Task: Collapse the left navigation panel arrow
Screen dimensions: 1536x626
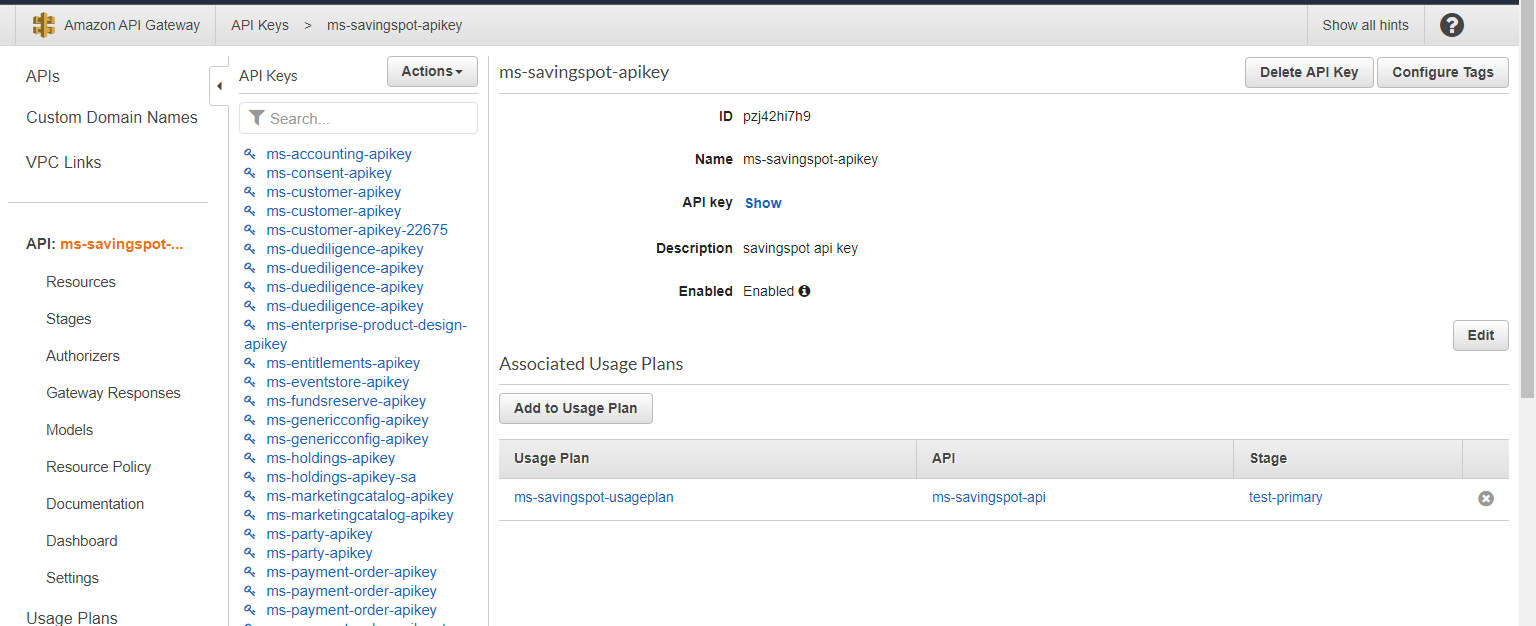Action: [x=219, y=86]
